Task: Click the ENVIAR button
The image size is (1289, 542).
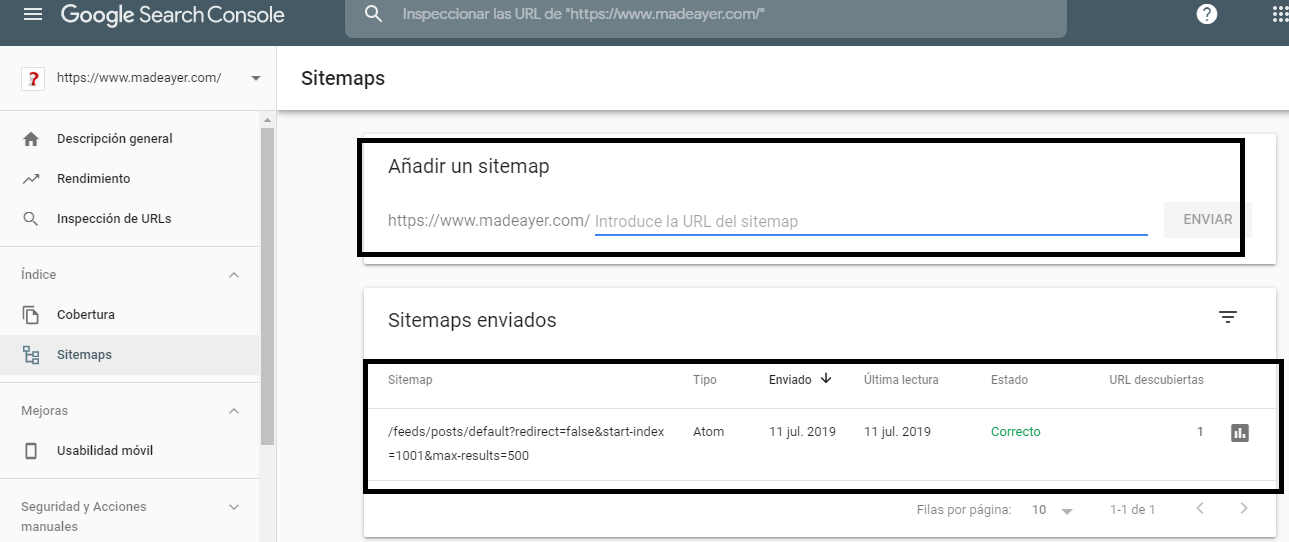Action: point(1208,219)
